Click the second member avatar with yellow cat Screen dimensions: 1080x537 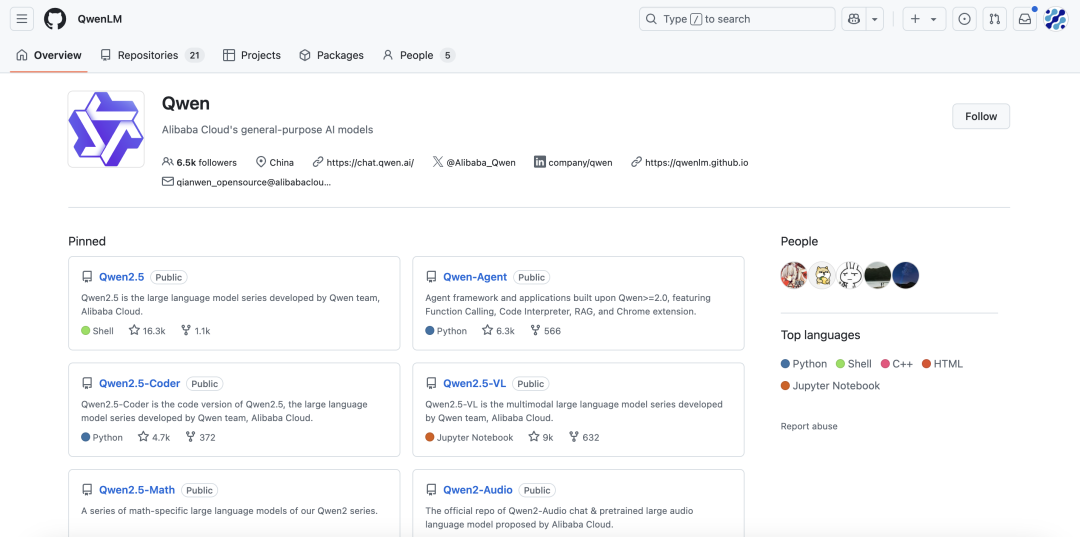click(x=822, y=275)
